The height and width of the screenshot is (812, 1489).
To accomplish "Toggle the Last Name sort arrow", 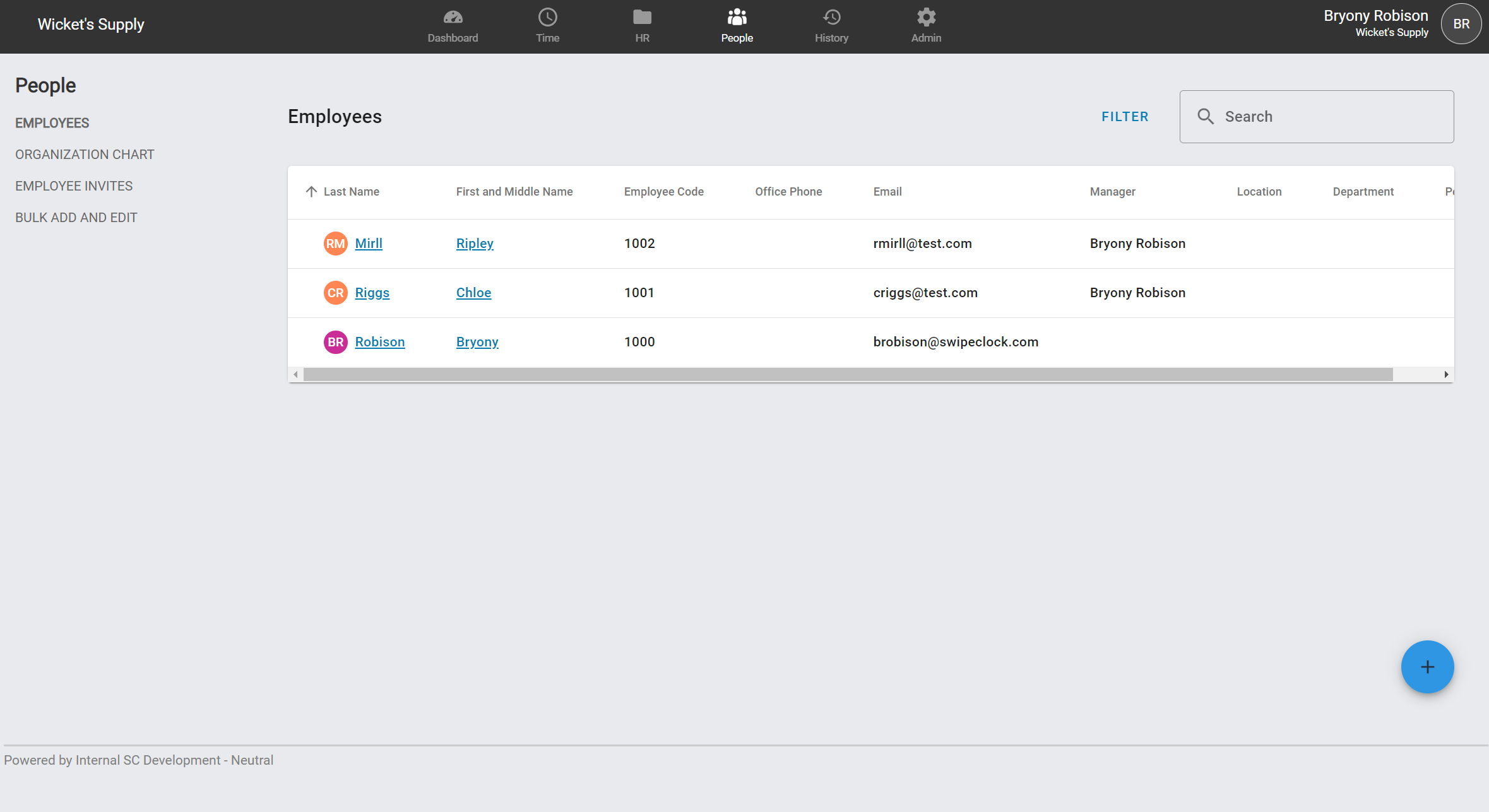I will 311,192.
